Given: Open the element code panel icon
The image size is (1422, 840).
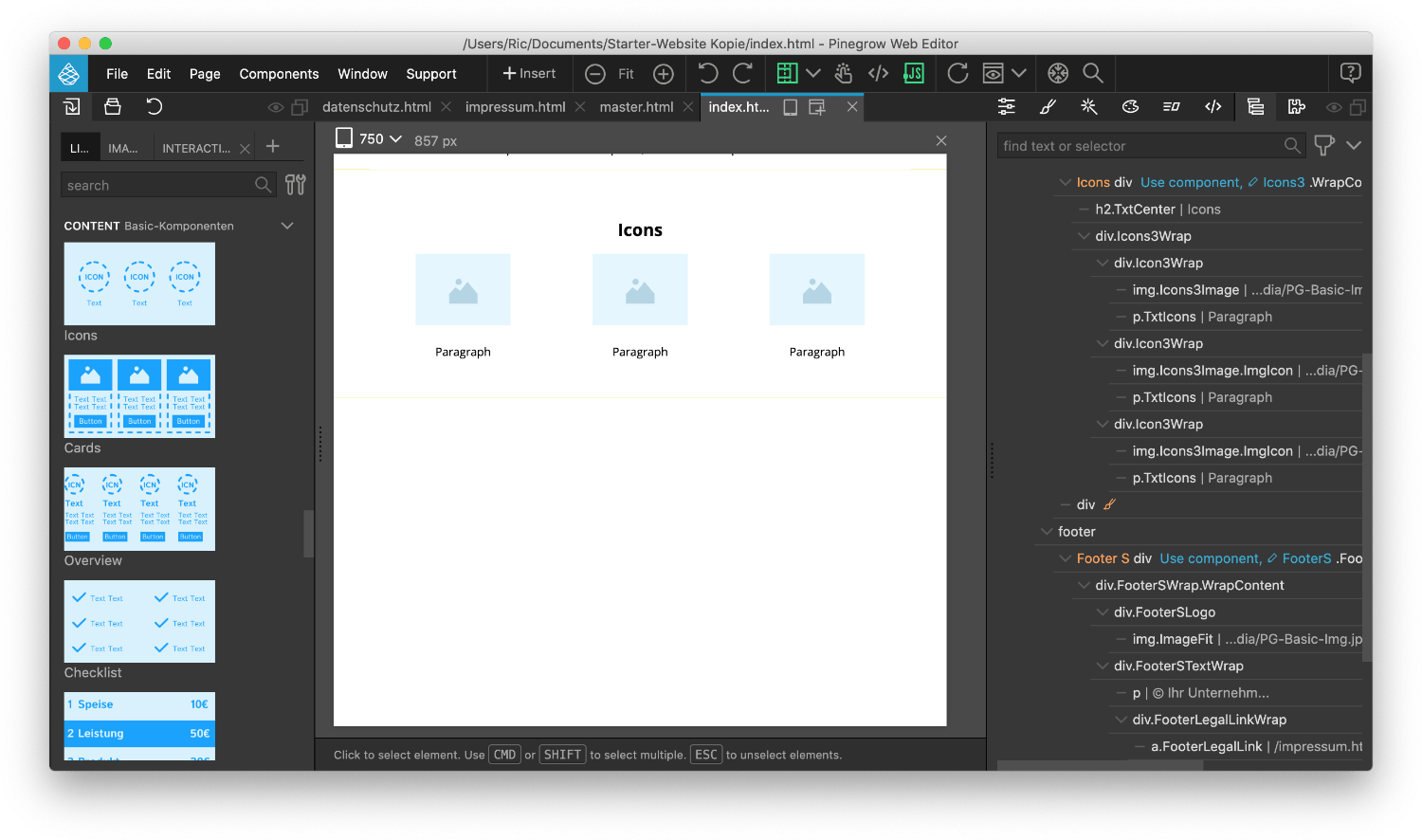Looking at the screenshot, I should (1212, 107).
